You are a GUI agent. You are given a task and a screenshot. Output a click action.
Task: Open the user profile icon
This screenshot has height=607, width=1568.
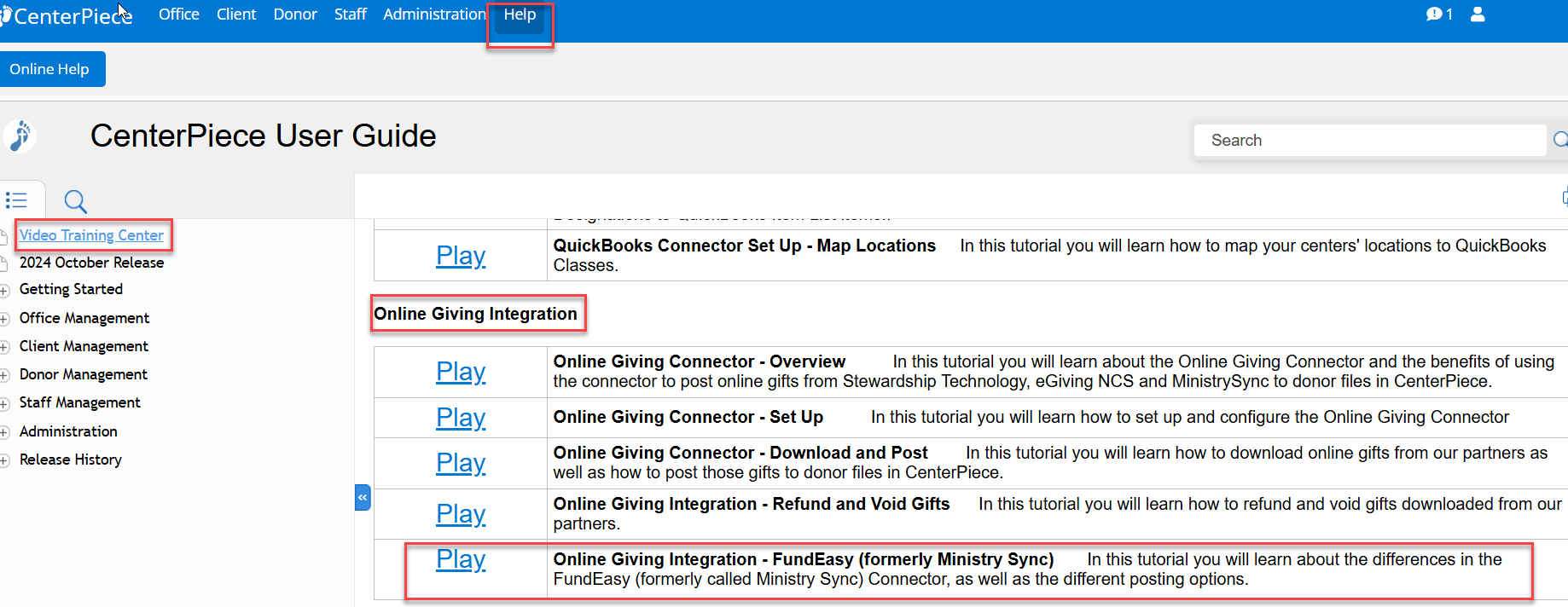click(1478, 14)
